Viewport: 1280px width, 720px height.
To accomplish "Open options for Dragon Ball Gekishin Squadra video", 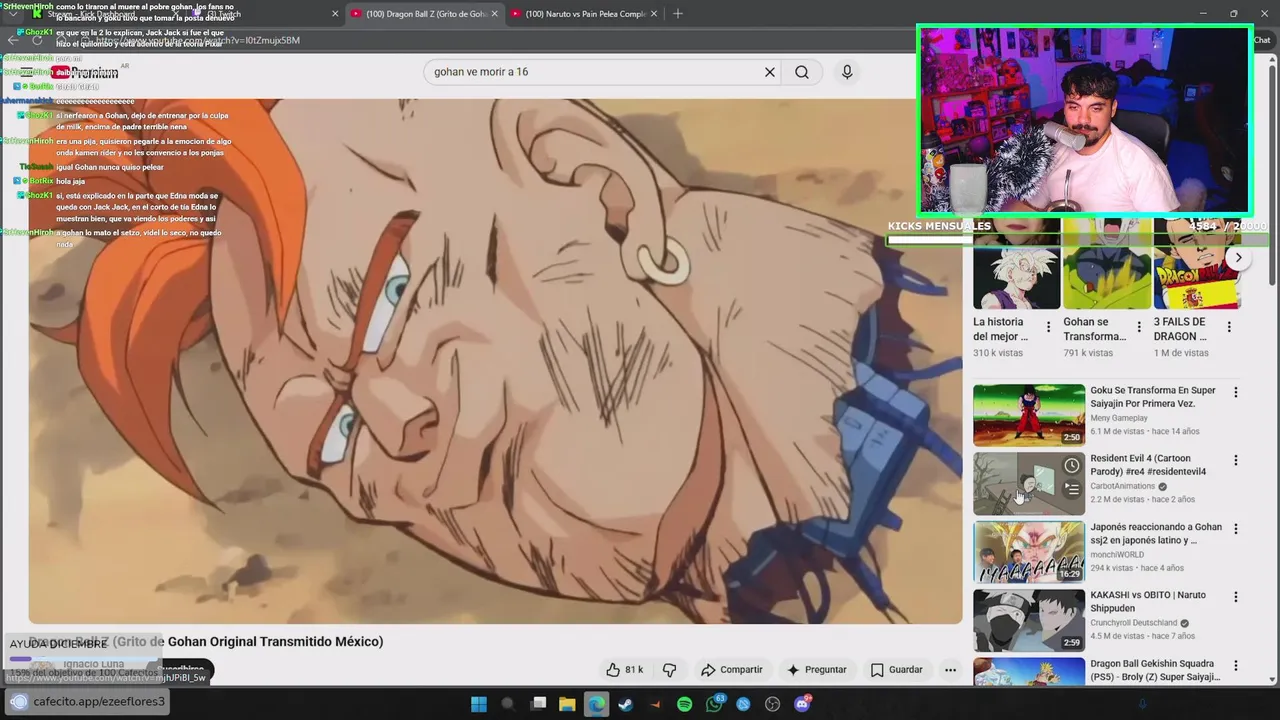I will pyautogui.click(x=1236, y=666).
